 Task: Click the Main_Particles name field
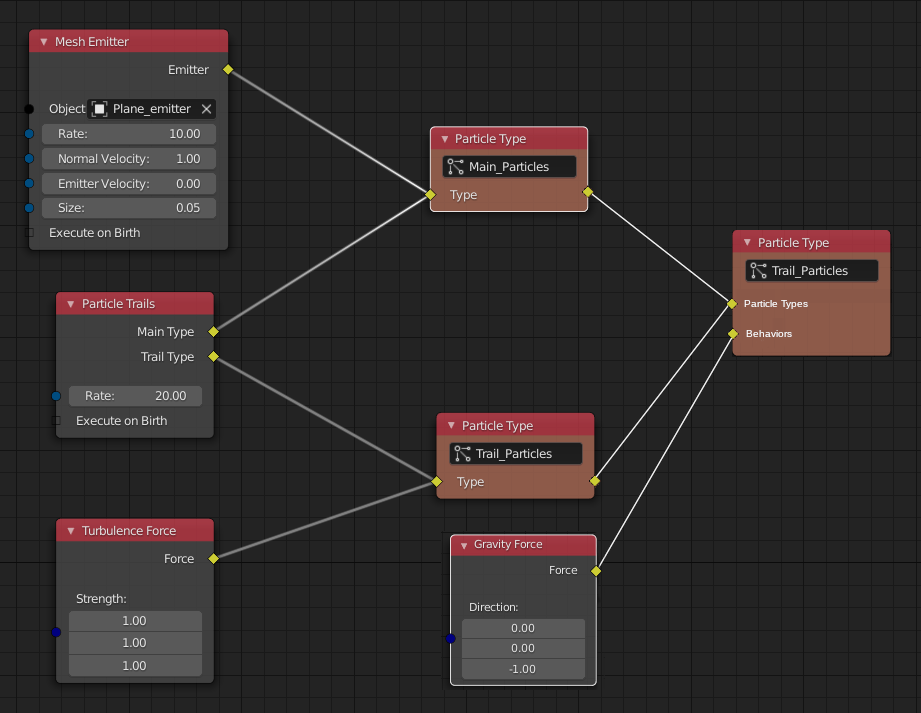(x=509, y=167)
